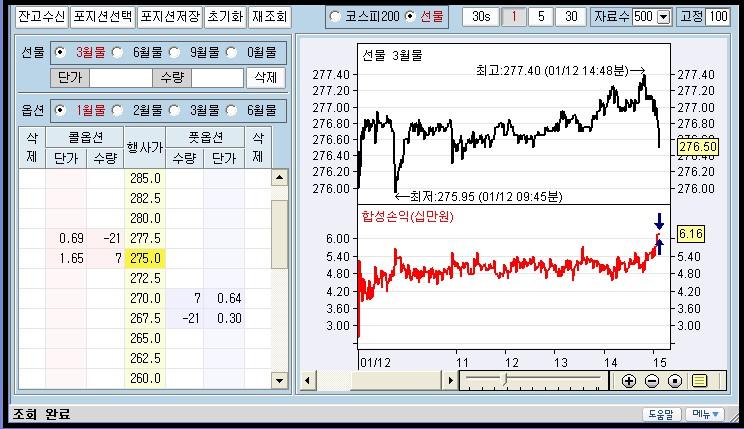Select the 코스피200 radio button
Viewport: 744px width, 429px height.
point(335,17)
